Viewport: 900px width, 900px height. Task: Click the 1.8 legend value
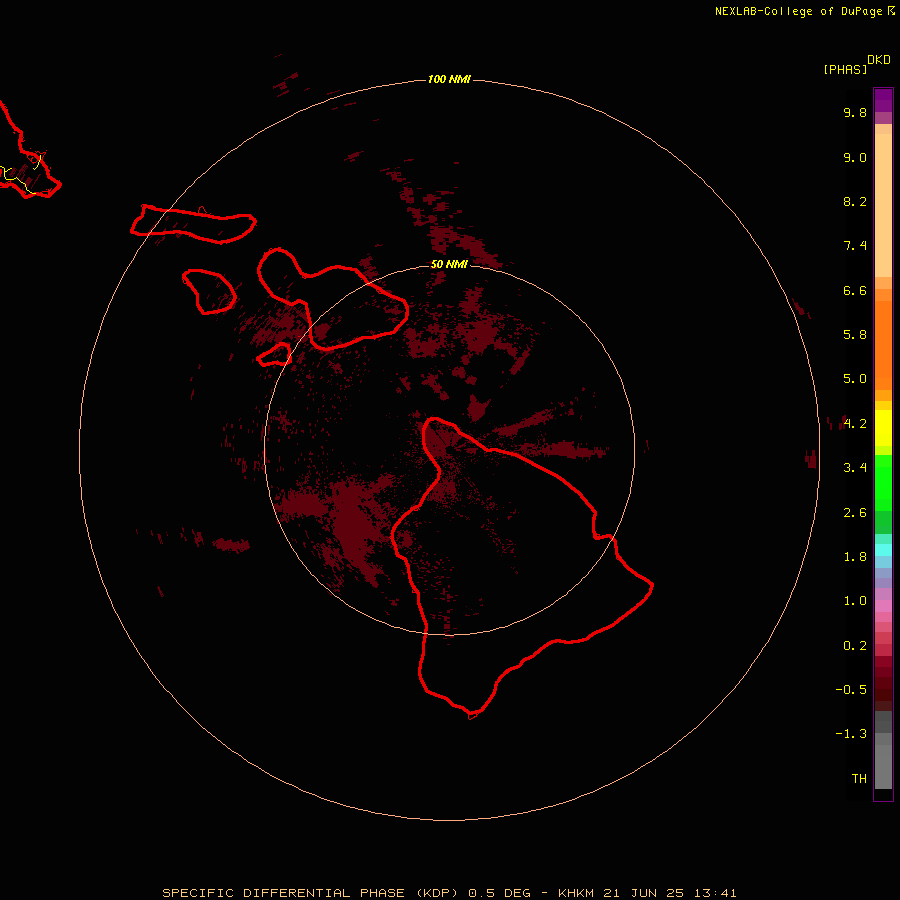tap(855, 557)
